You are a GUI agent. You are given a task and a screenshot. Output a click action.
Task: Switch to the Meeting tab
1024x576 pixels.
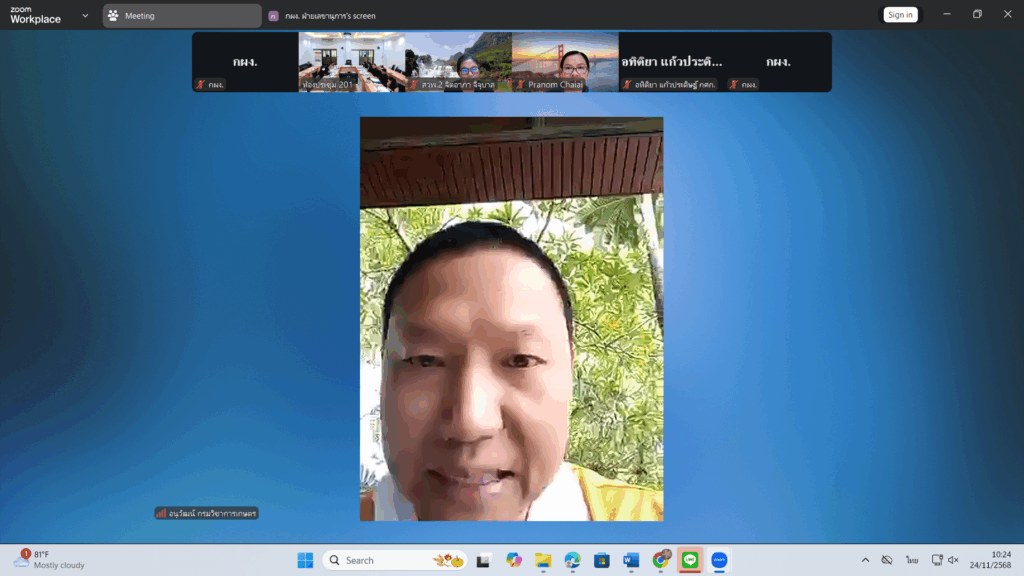tap(181, 15)
